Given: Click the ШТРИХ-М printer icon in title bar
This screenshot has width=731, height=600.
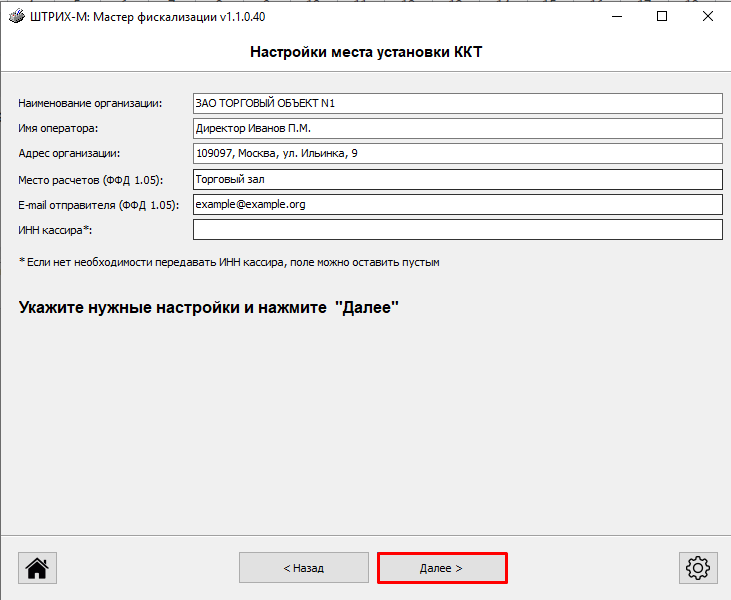Looking at the screenshot, I should click(x=16, y=17).
